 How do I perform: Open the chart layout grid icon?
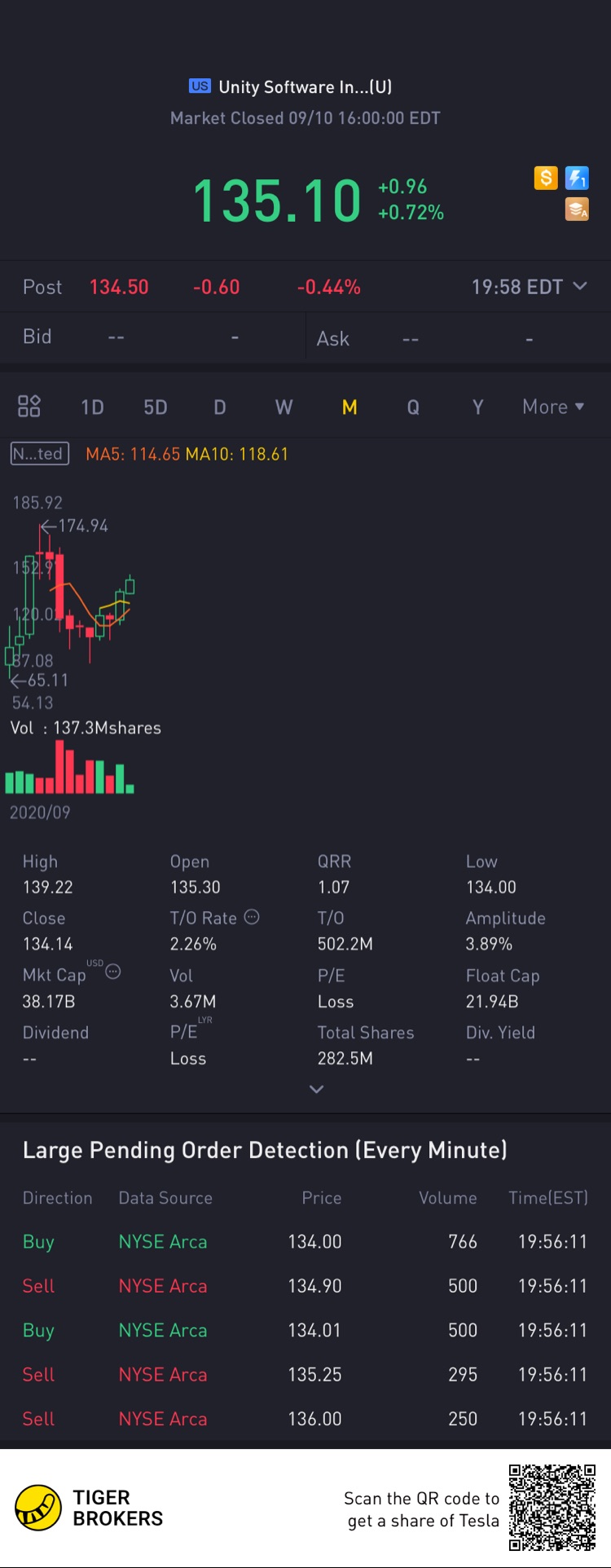(x=29, y=406)
